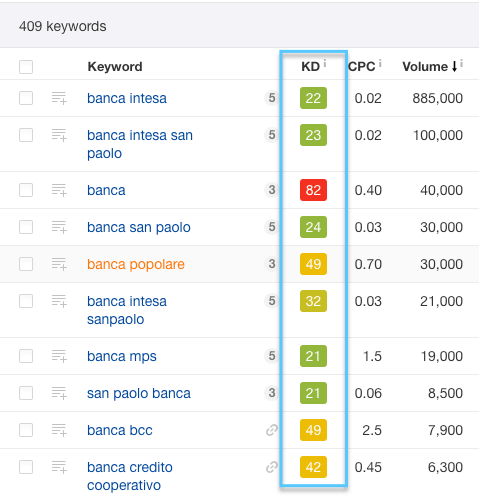Click add-to-list icon for san paolo banca
Screen dimensions: 479x502
[x=59, y=393]
